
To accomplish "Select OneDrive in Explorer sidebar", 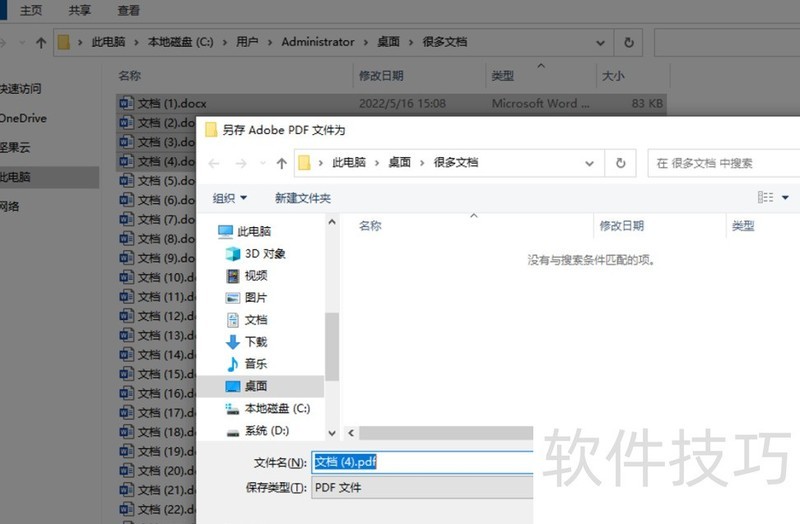I will (x=23, y=118).
